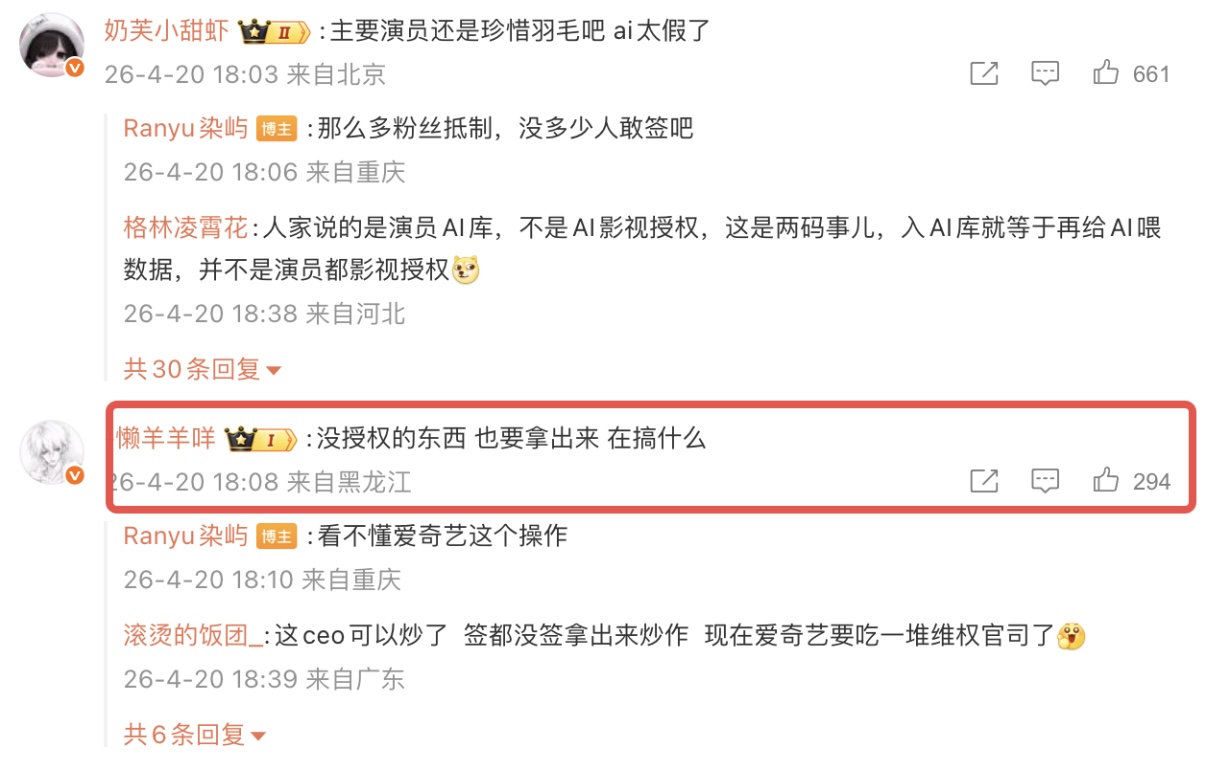1206x772 pixels.
Task: Click the like count 661
Action: click(x=1151, y=74)
